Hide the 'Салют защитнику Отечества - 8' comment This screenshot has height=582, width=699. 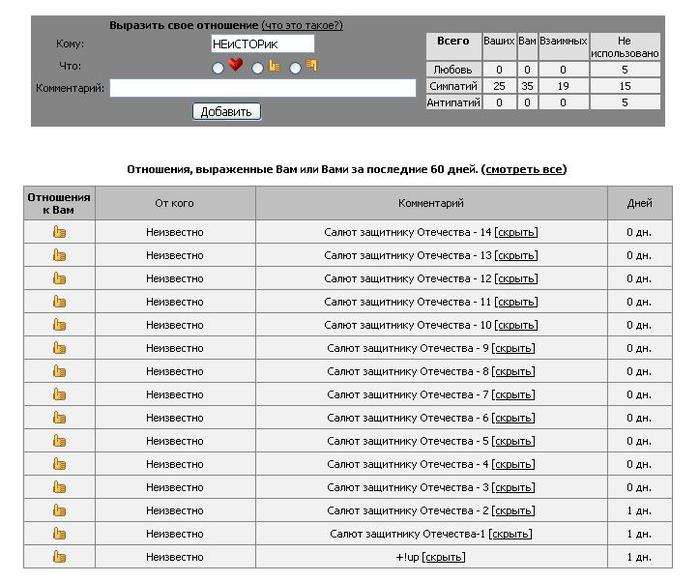[514, 371]
